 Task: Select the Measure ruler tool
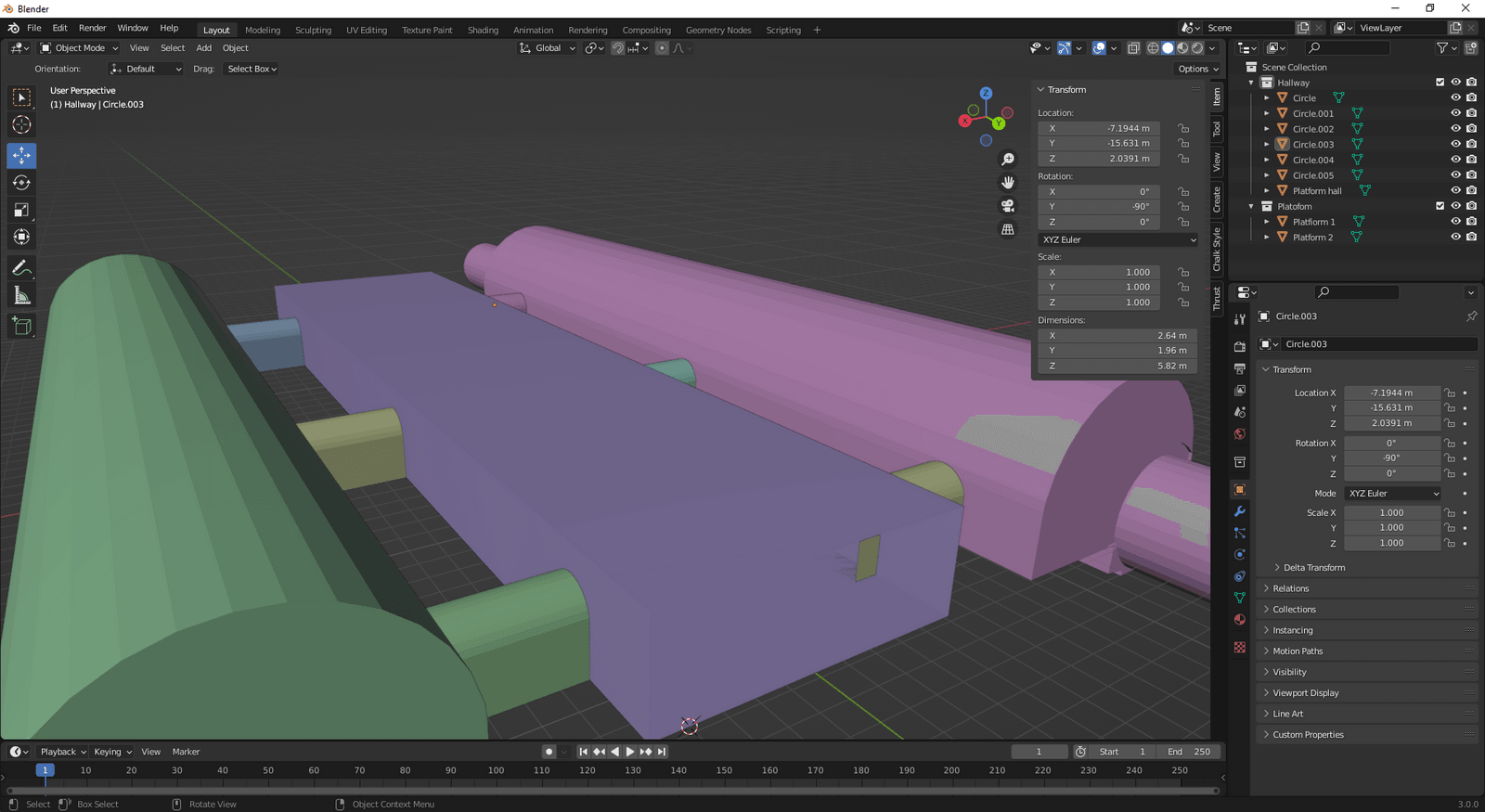click(x=21, y=296)
